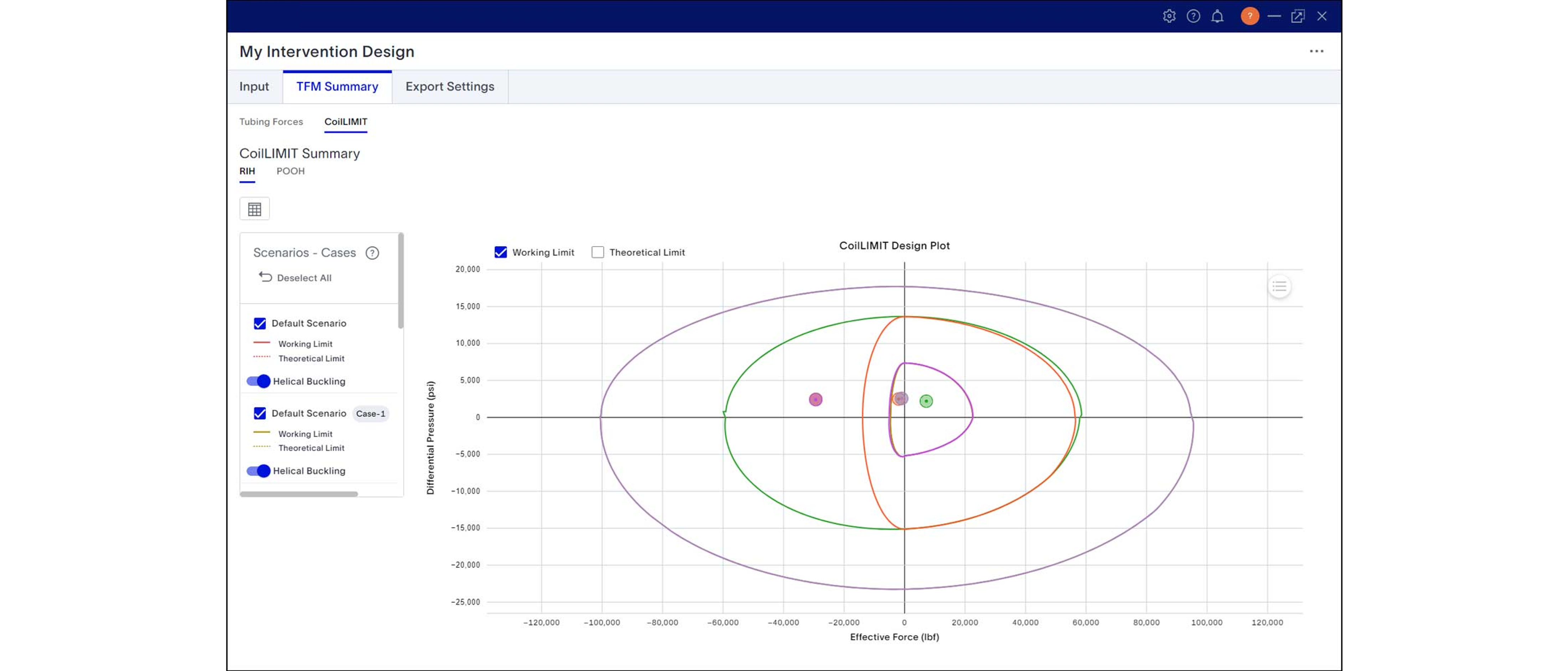This screenshot has width=1568, height=671.
Task: Click the open-in-new-window icon in title bar
Action: click(x=1298, y=16)
